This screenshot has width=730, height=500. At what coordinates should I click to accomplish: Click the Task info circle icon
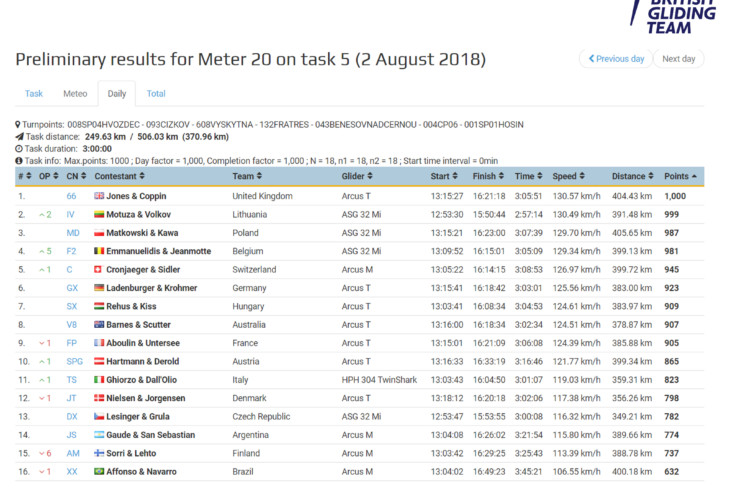tap(19, 160)
